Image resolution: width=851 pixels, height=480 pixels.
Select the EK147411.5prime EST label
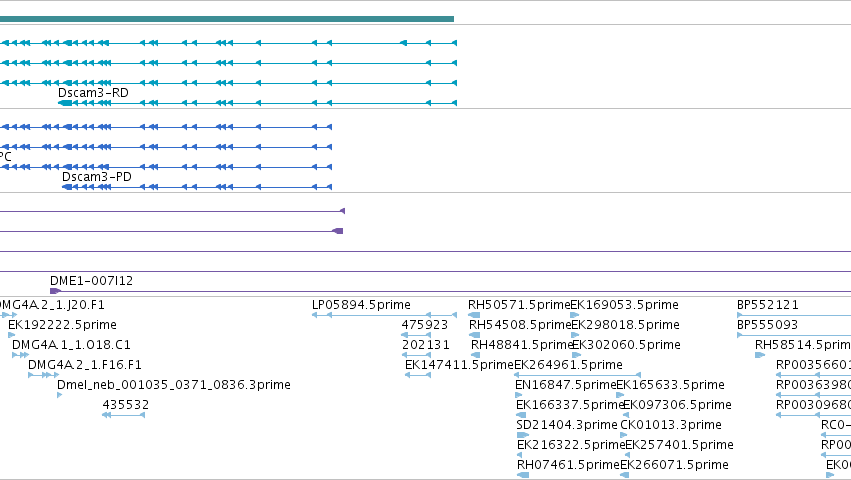tap(459, 365)
